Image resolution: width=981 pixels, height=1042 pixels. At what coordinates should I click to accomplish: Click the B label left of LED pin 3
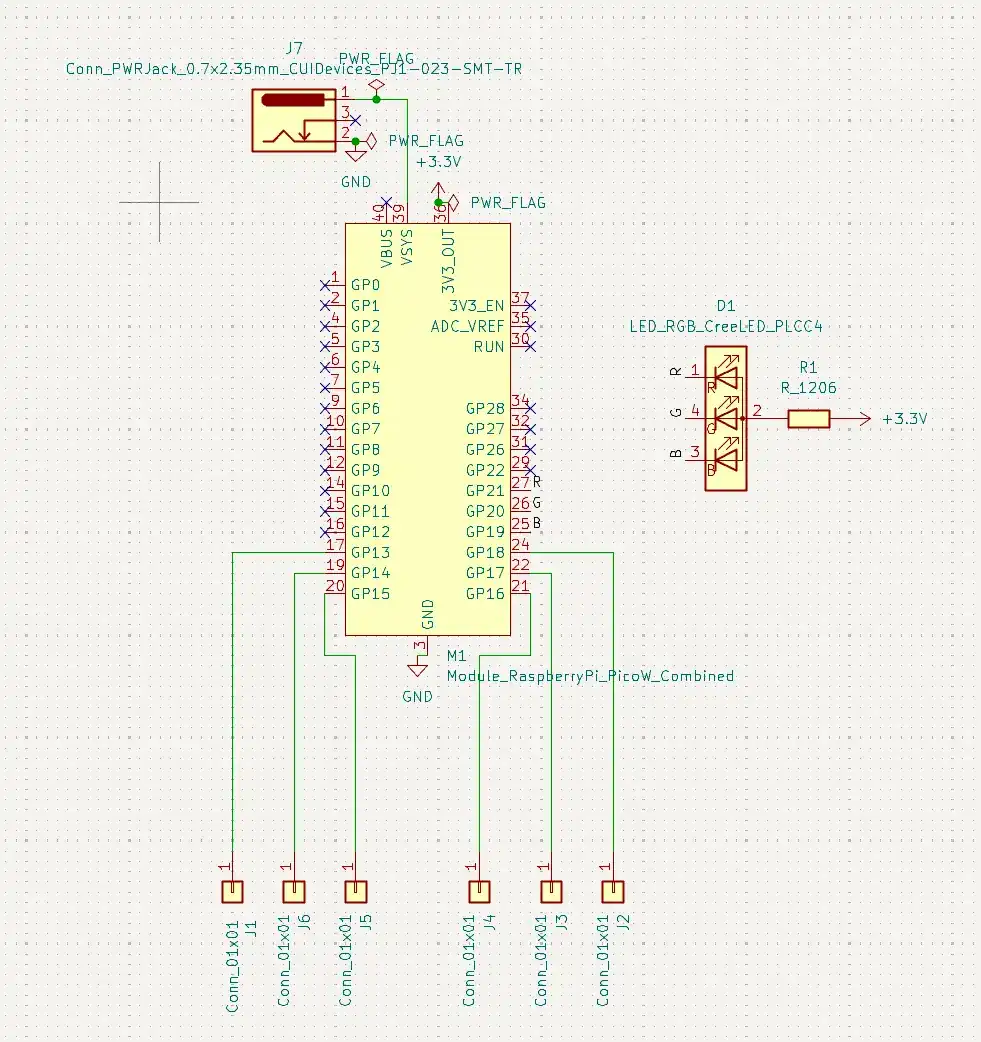(676, 454)
